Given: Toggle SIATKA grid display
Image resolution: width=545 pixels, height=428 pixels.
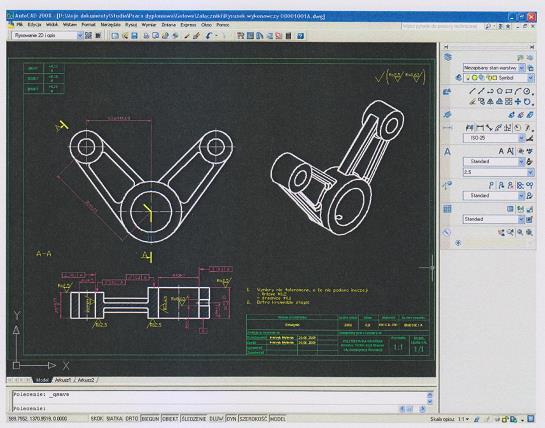Looking at the screenshot, I should coord(114,419).
